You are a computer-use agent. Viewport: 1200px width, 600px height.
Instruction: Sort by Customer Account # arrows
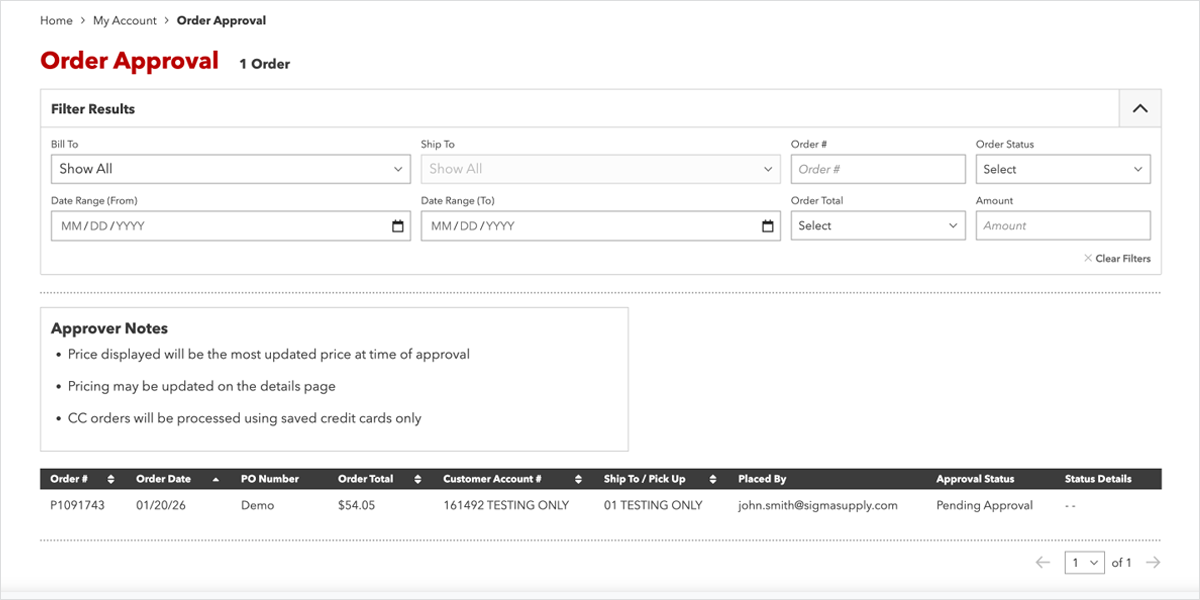(x=578, y=479)
